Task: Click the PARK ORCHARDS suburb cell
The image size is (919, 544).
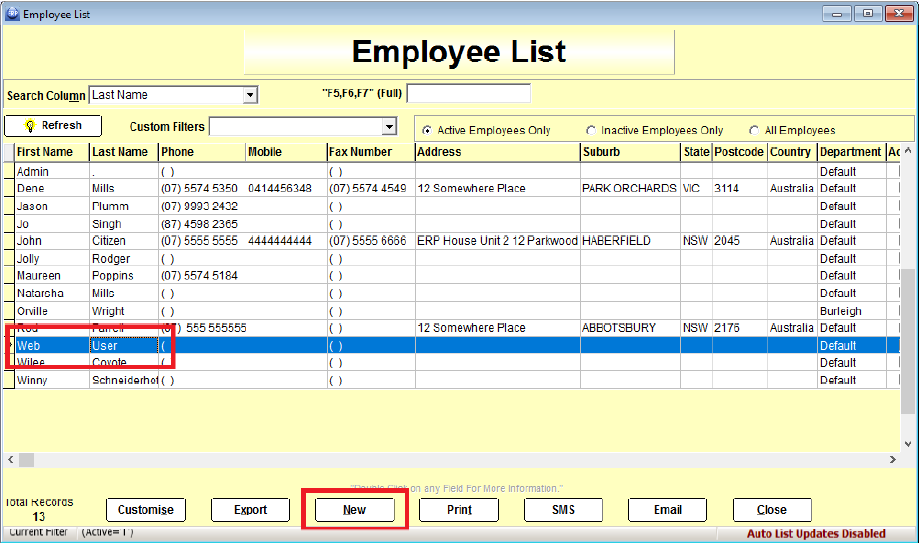Action: (630, 188)
